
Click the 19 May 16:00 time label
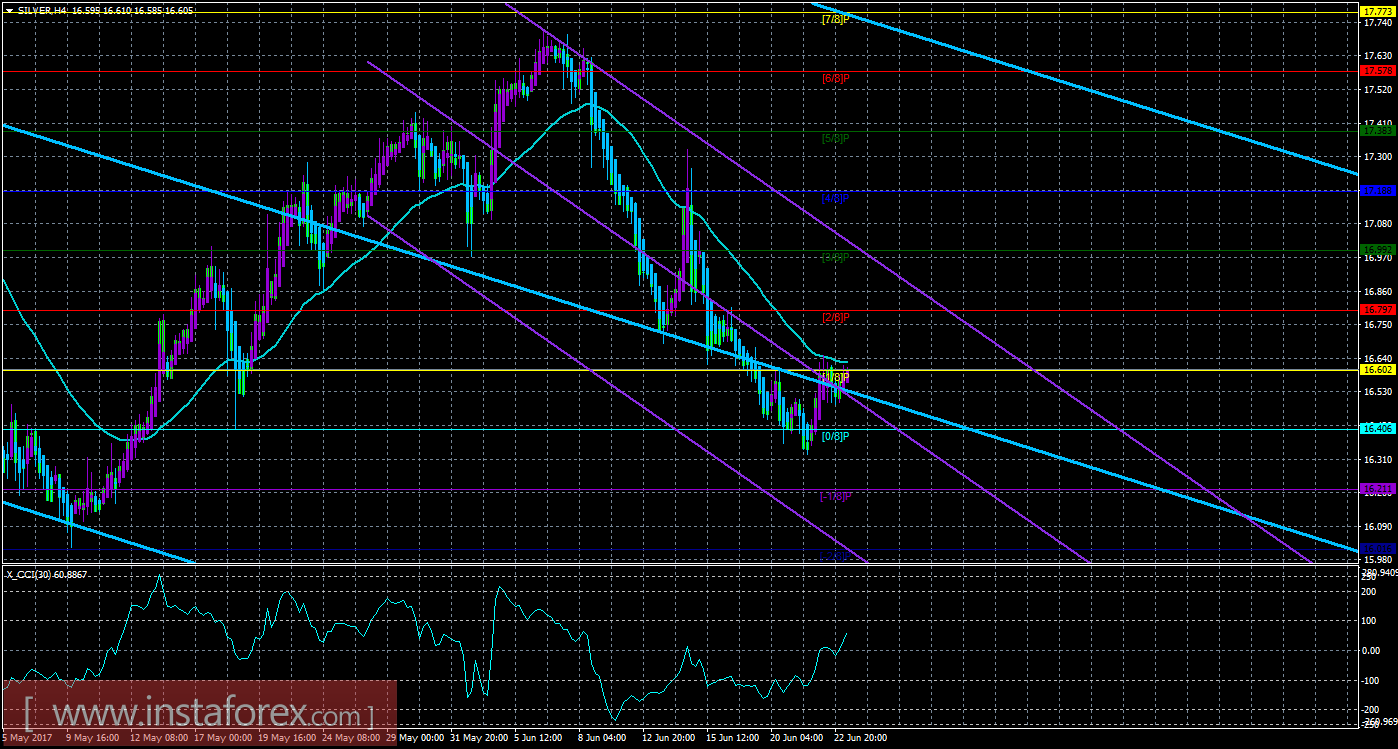pyautogui.click(x=287, y=739)
